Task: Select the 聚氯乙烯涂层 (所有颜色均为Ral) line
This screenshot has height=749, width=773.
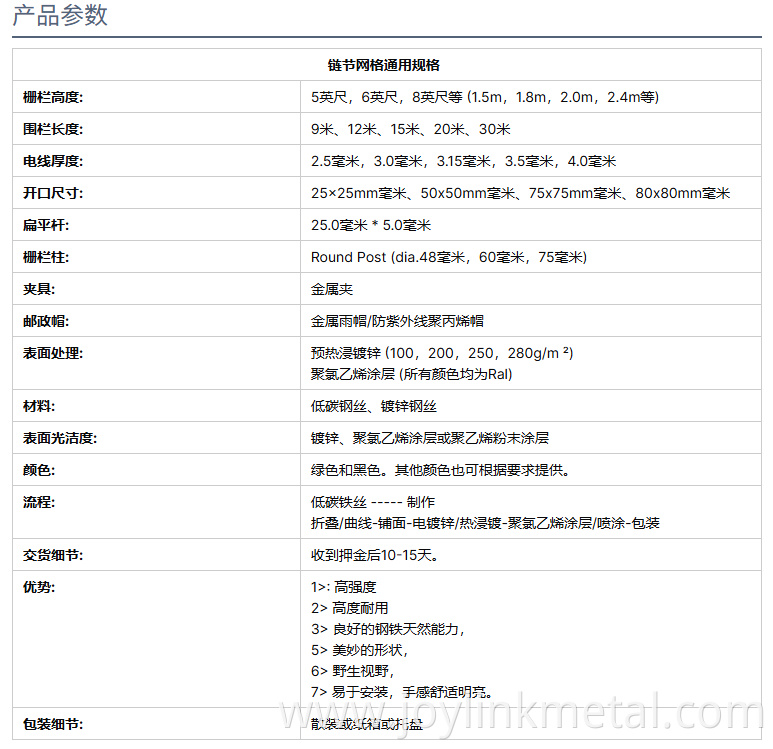Action: (411, 374)
